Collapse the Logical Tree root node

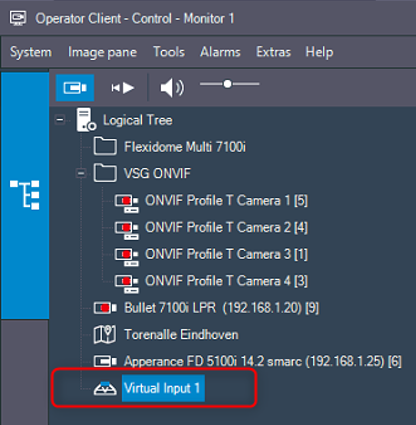click(60, 120)
